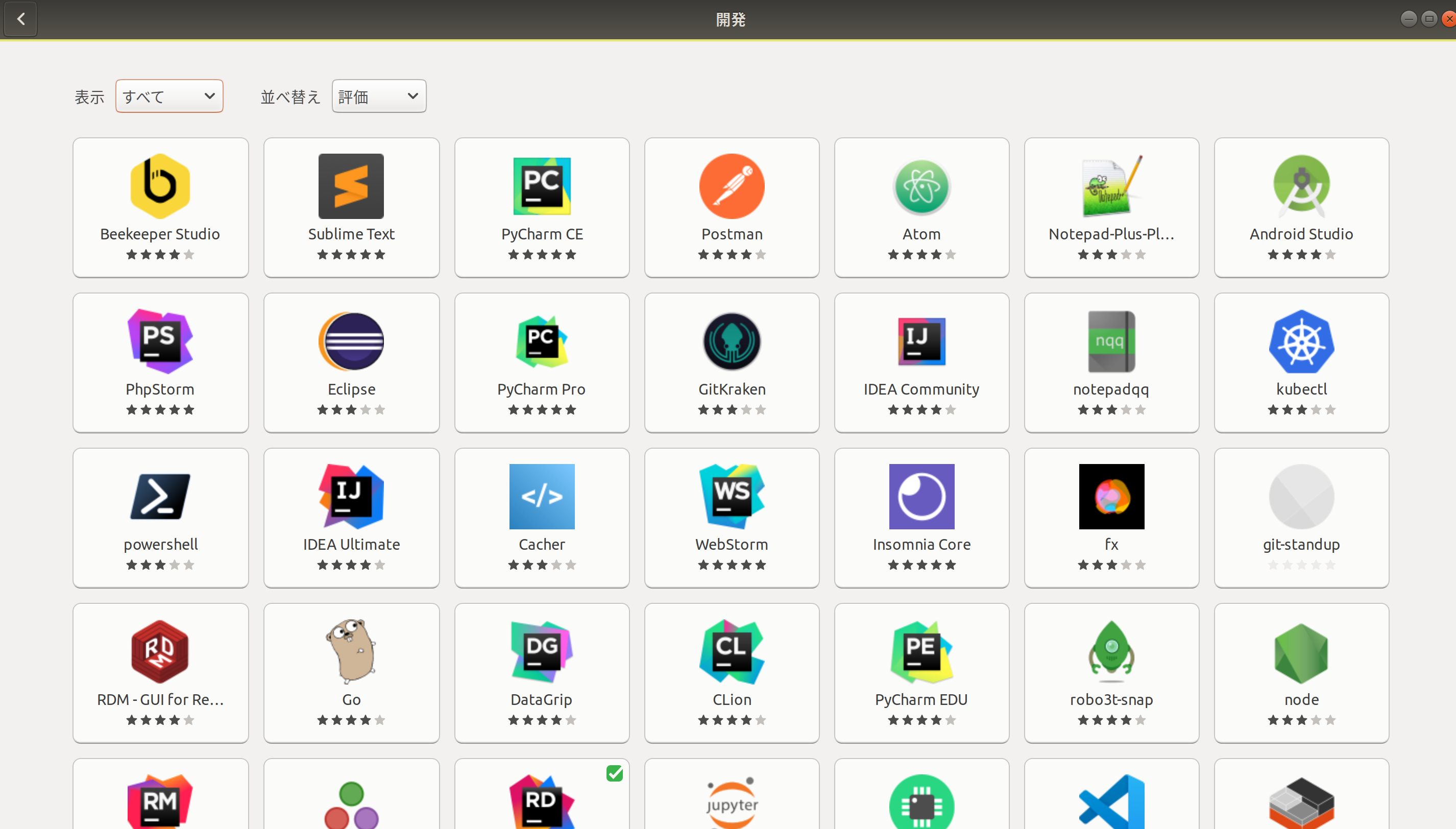Open the CLion icon
Image resolution: width=1456 pixels, height=829 pixels.
[x=732, y=651]
